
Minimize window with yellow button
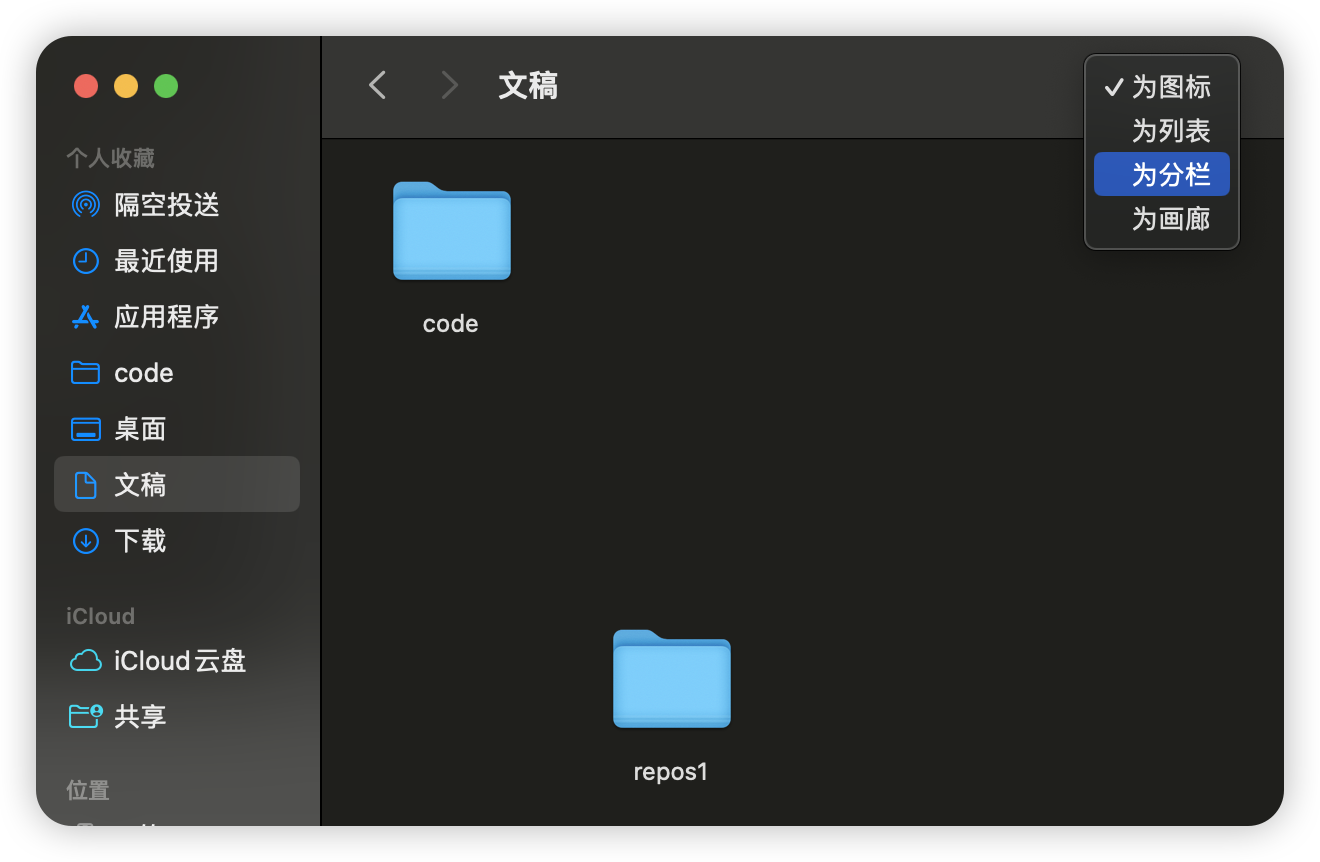pos(126,86)
